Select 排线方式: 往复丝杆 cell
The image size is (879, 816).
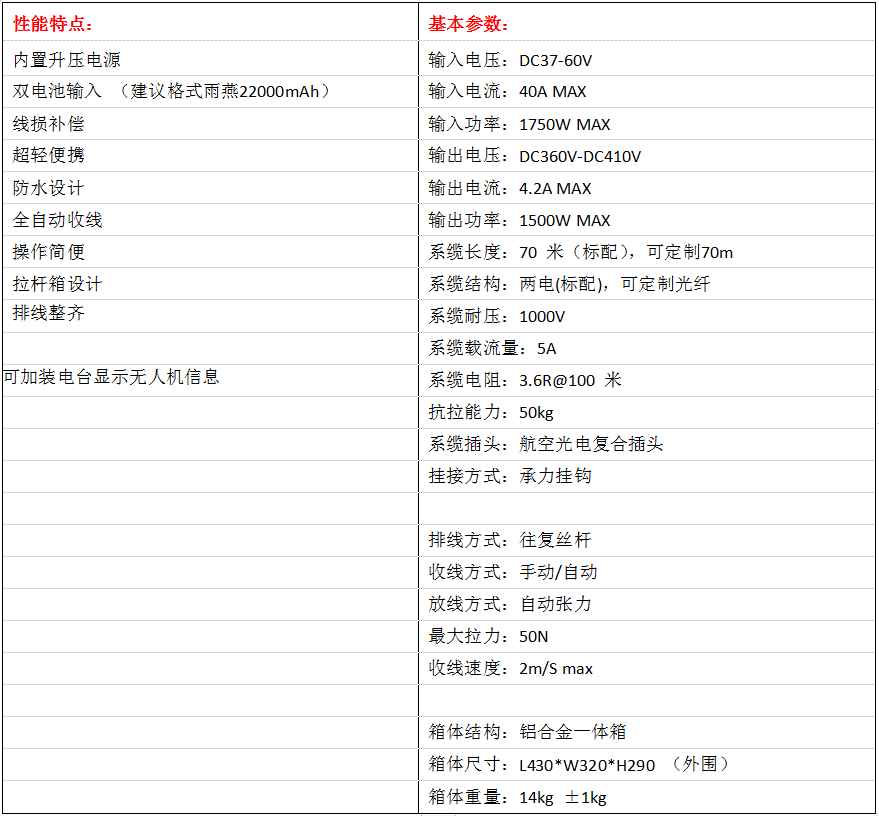click(x=646, y=540)
